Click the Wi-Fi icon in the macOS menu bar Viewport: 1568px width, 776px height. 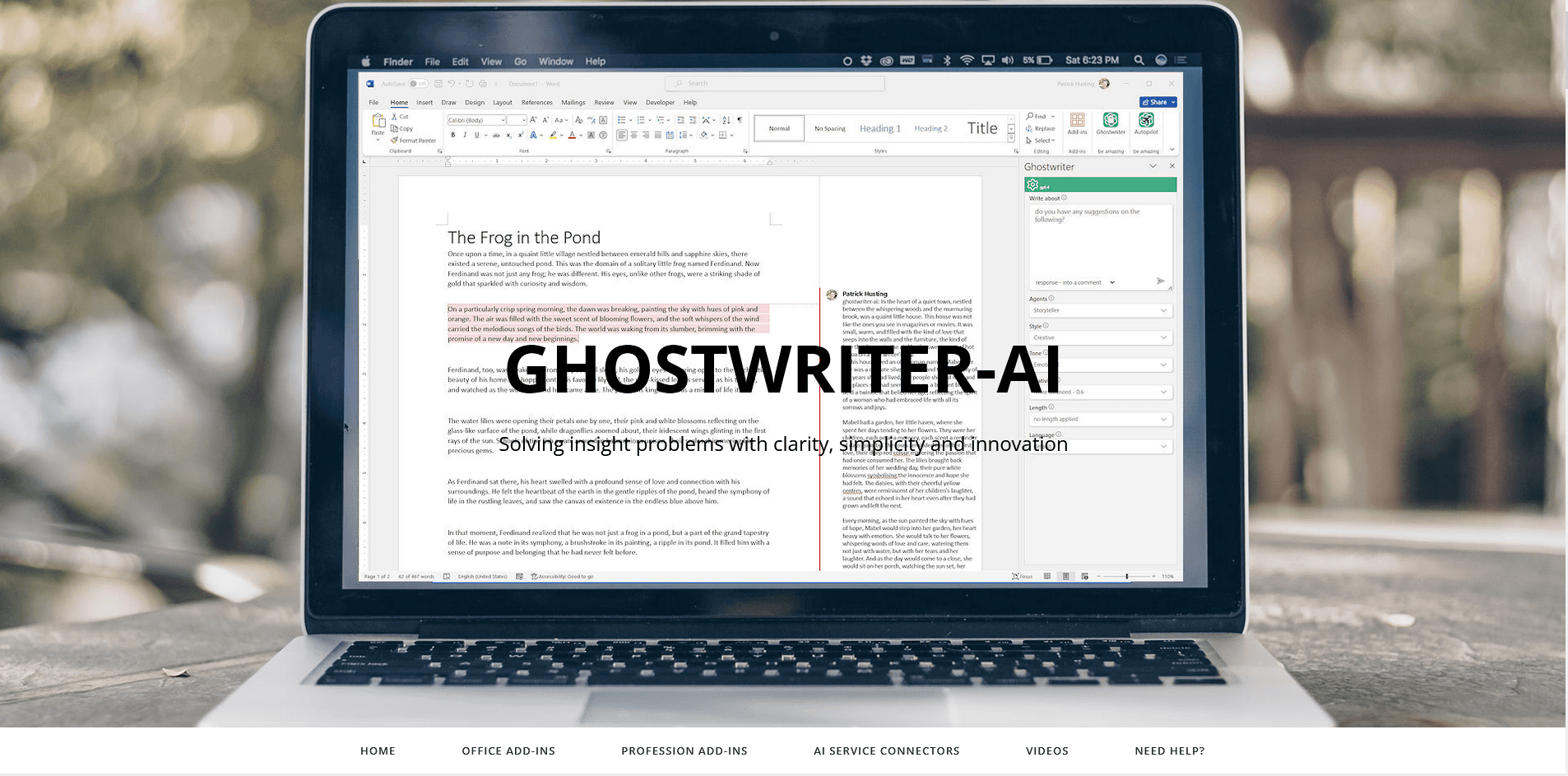967,60
